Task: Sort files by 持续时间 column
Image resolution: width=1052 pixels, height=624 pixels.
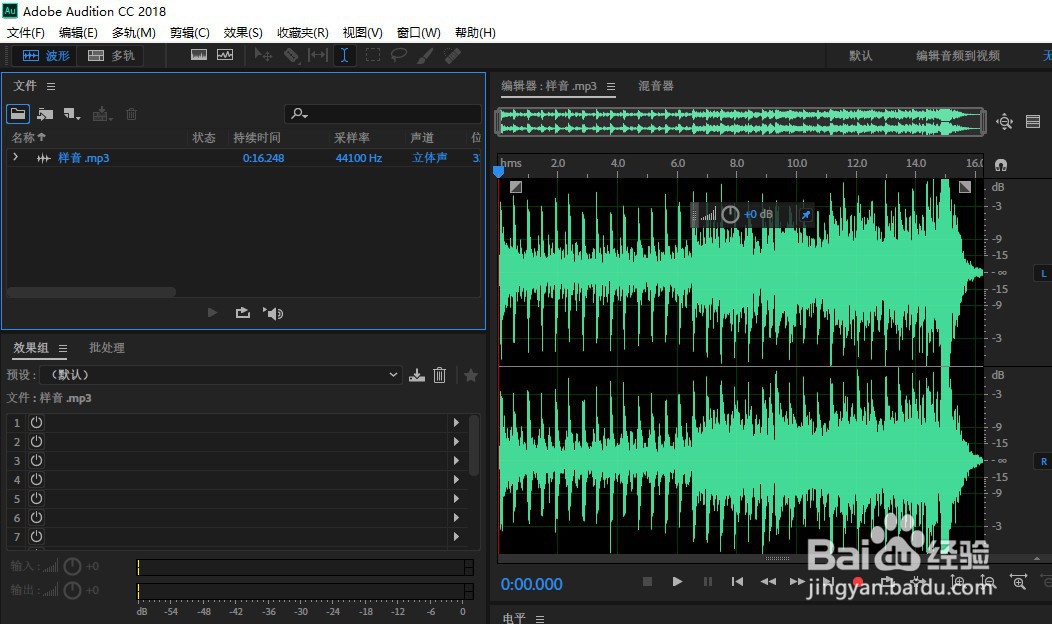Action: click(256, 138)
